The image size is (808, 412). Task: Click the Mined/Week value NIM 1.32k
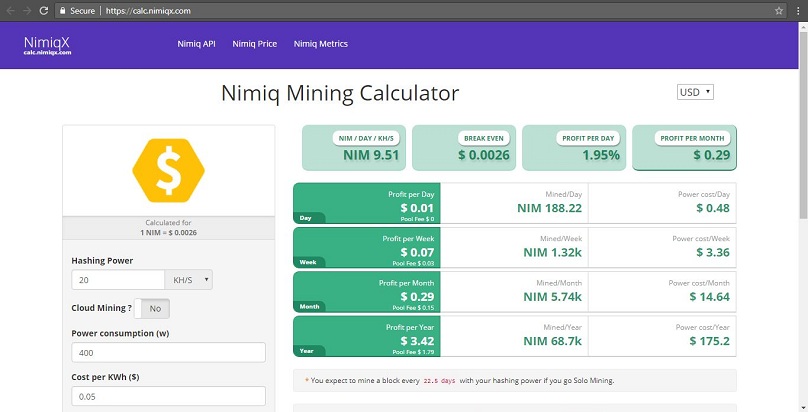(x=552, y=252)
